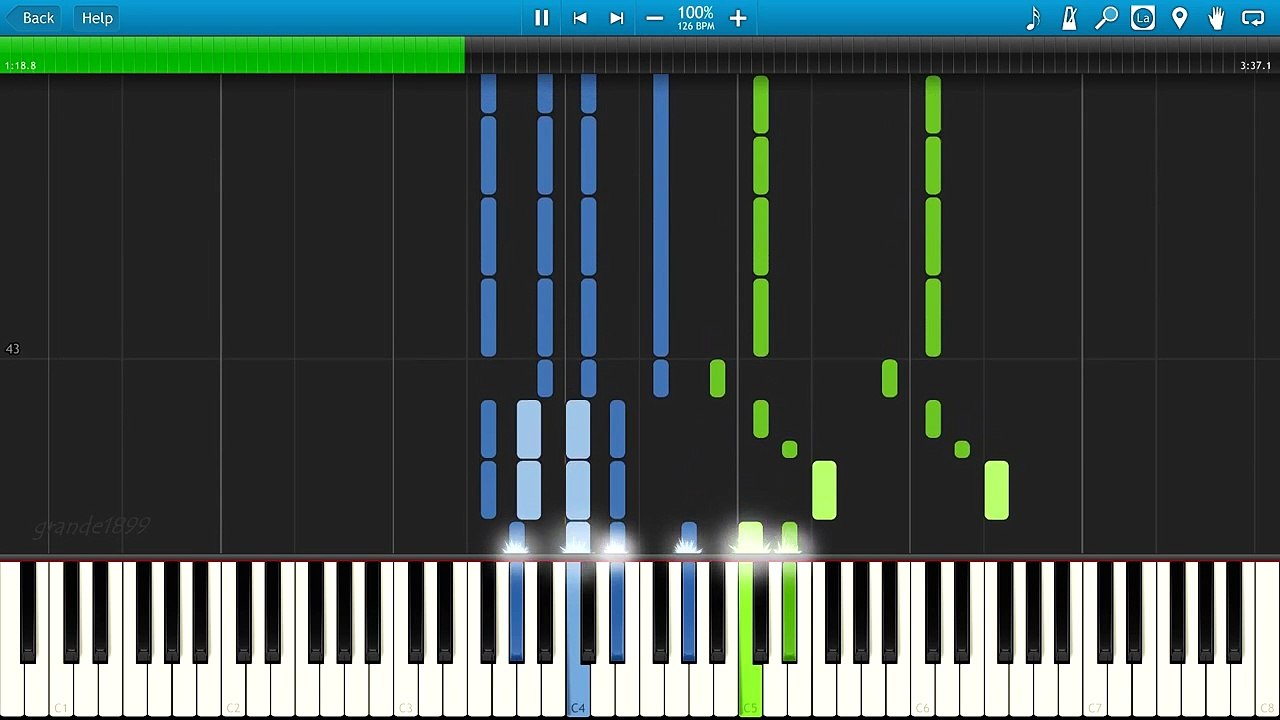Play the C3 piano key
This screenshot has width=1280, height=720.
coord(405,690)
